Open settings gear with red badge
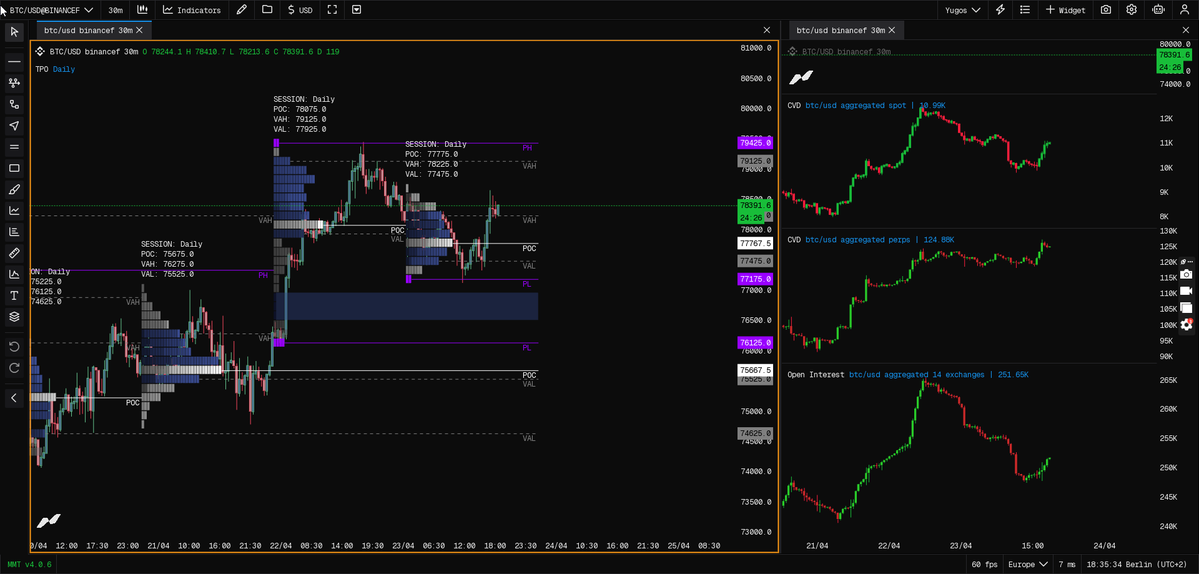The height and width of the screenshot is (574, 1199). click(x=1186, y=324)
